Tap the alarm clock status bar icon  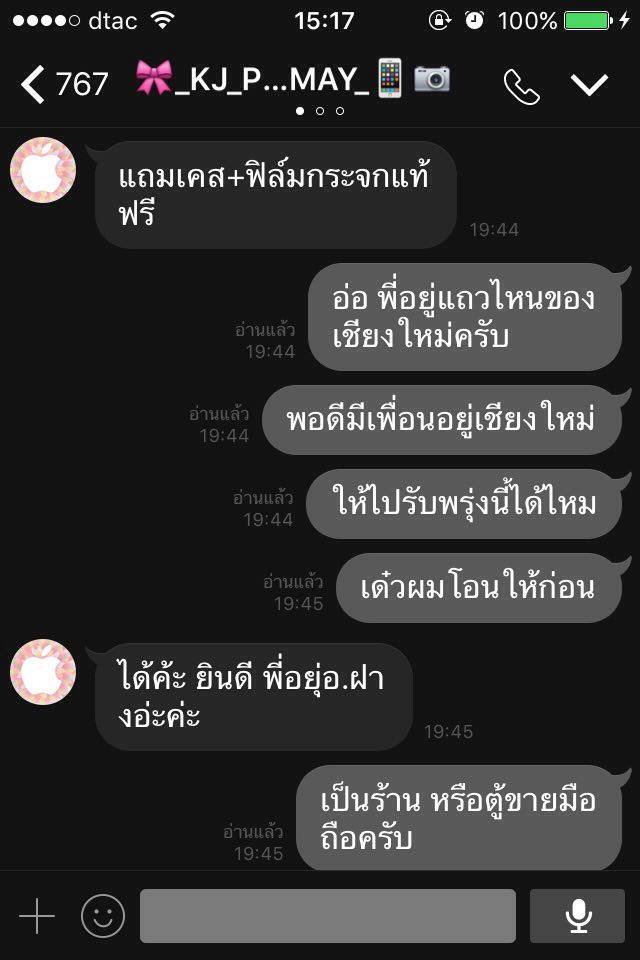coord(474,20)
